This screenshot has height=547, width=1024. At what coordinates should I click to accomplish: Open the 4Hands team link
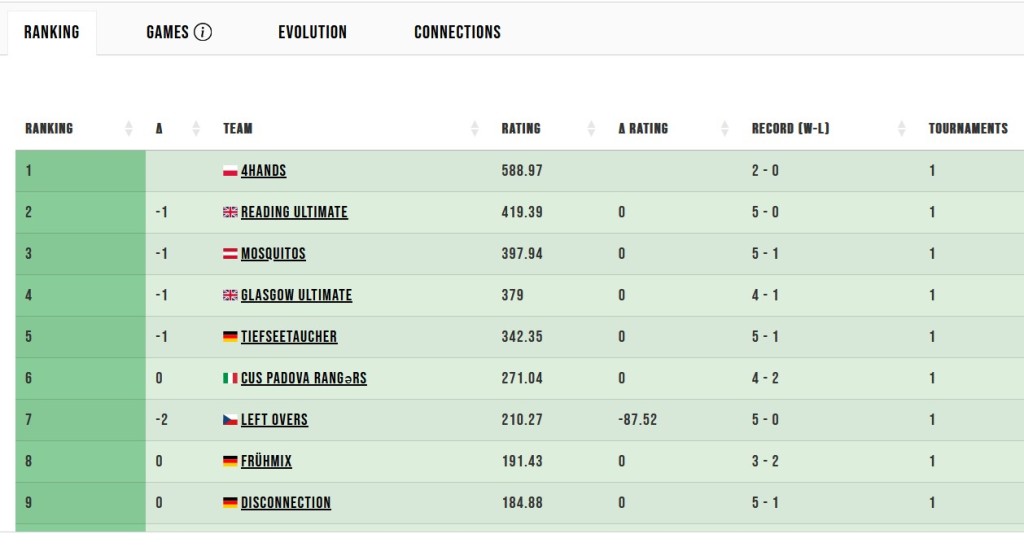[263, 171]
